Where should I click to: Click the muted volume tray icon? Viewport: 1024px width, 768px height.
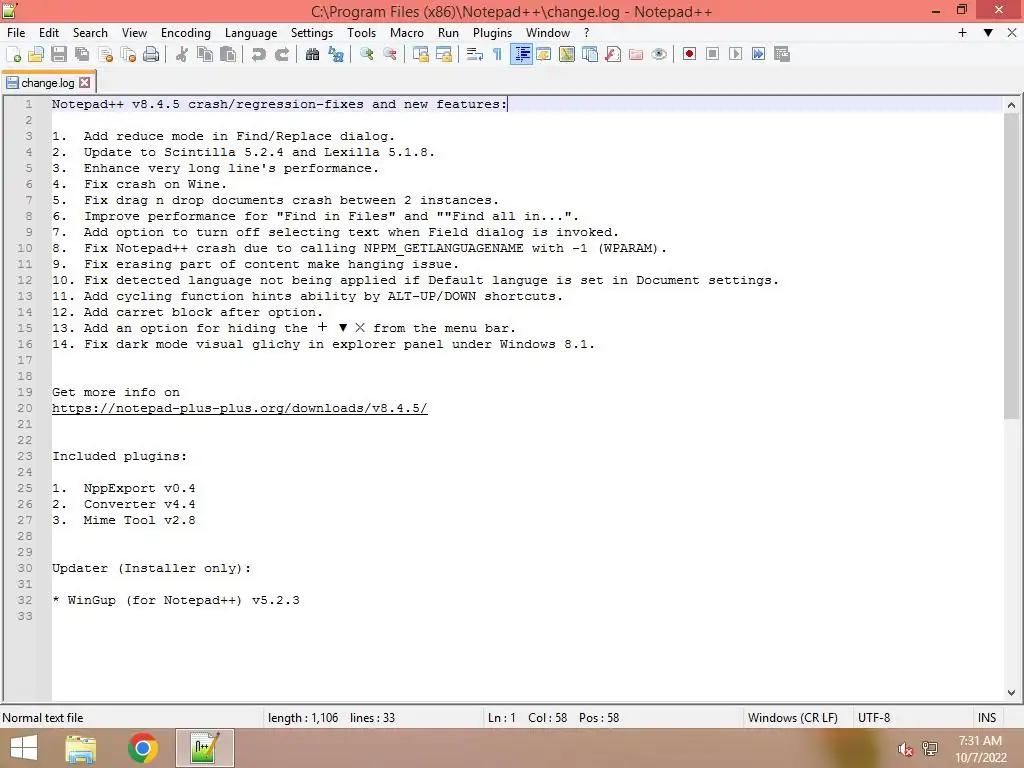pyautogui.click(x=905, y=749)
